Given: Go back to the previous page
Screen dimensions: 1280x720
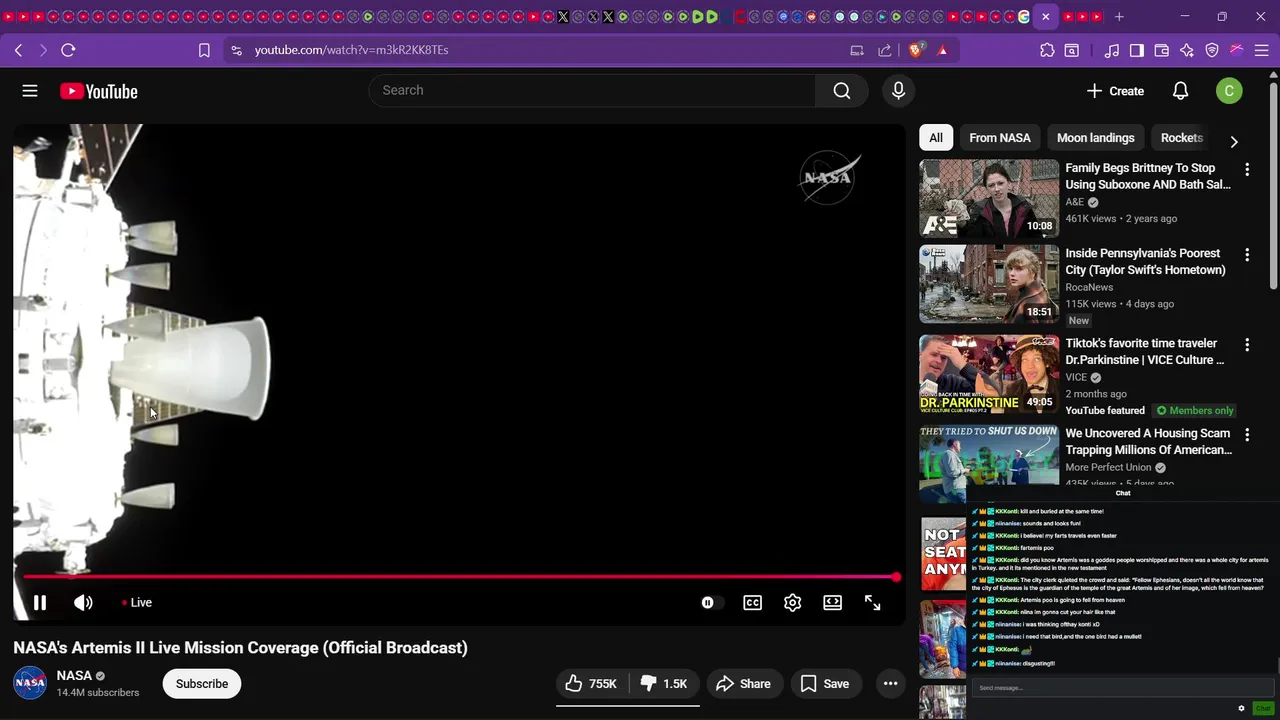Looking at the screenshot, I should (x=18, y=50).
